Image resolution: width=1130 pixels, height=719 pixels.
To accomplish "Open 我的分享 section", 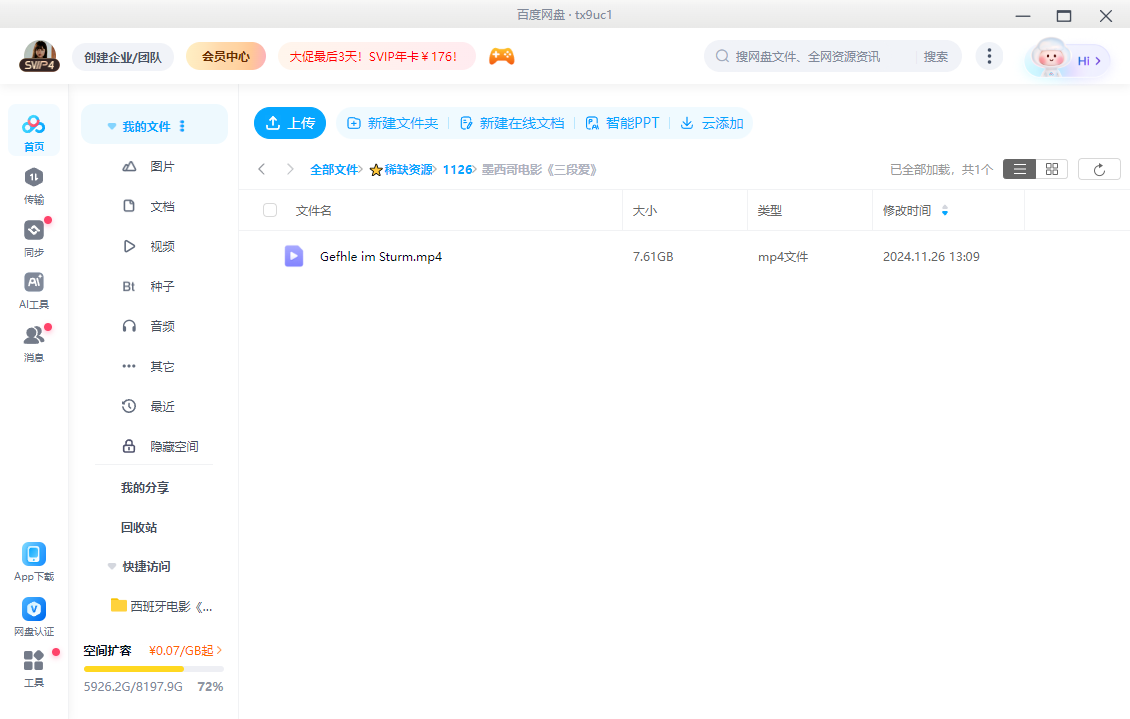I will click(145, 488).
